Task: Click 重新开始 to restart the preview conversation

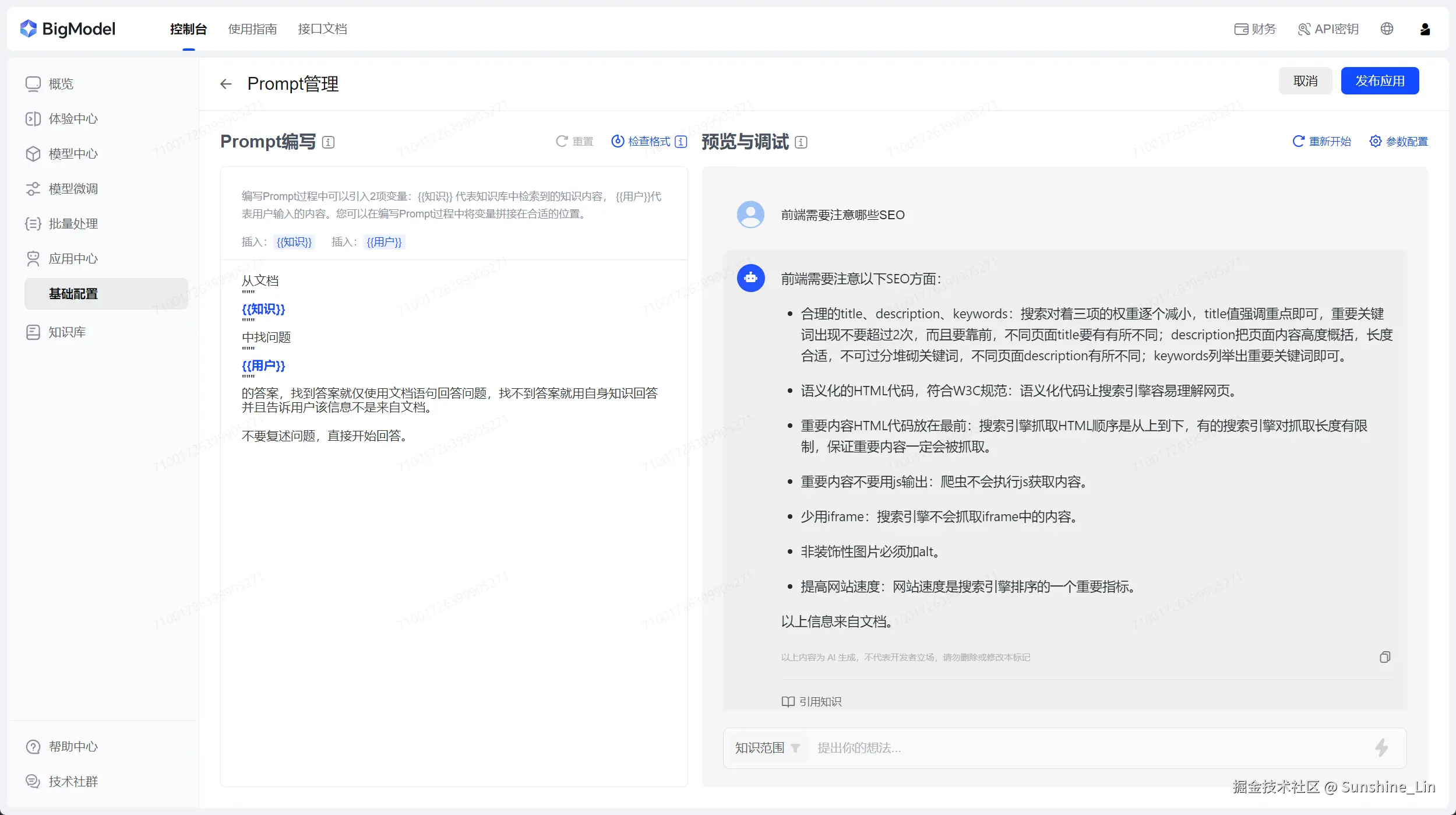Action: tap(1321, 141)
